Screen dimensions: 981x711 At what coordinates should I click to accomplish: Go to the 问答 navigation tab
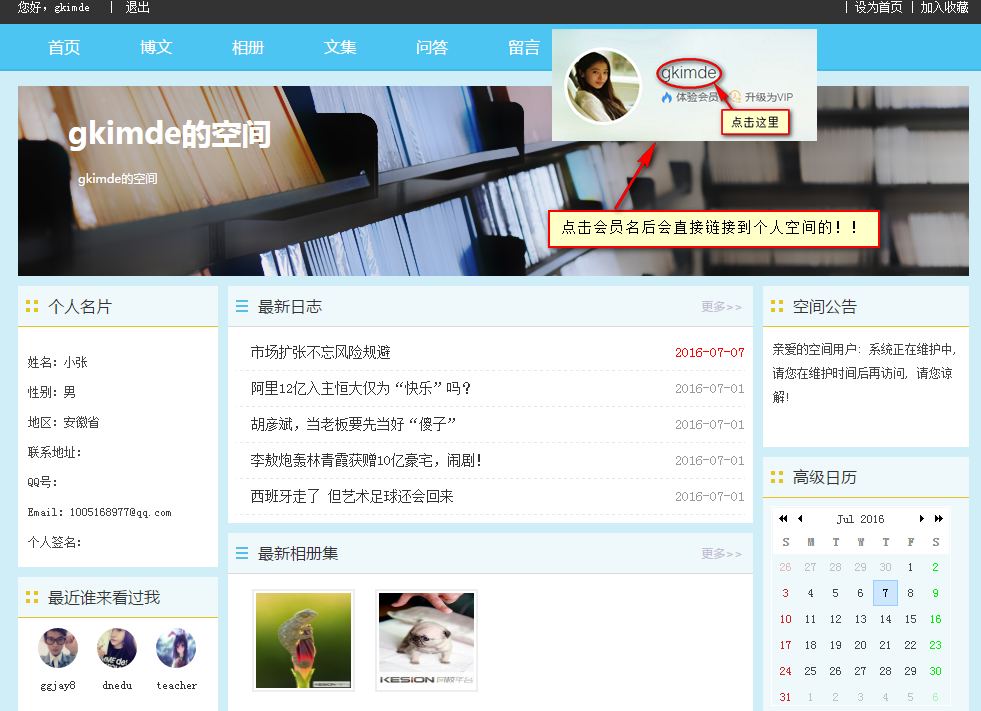(432, 48)
